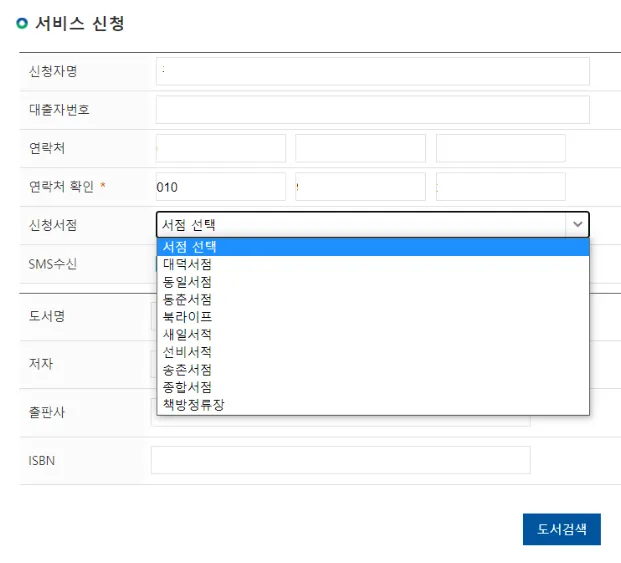Focus the 대출자번호 text box
The image size is (621, 563).
(372, 109)
